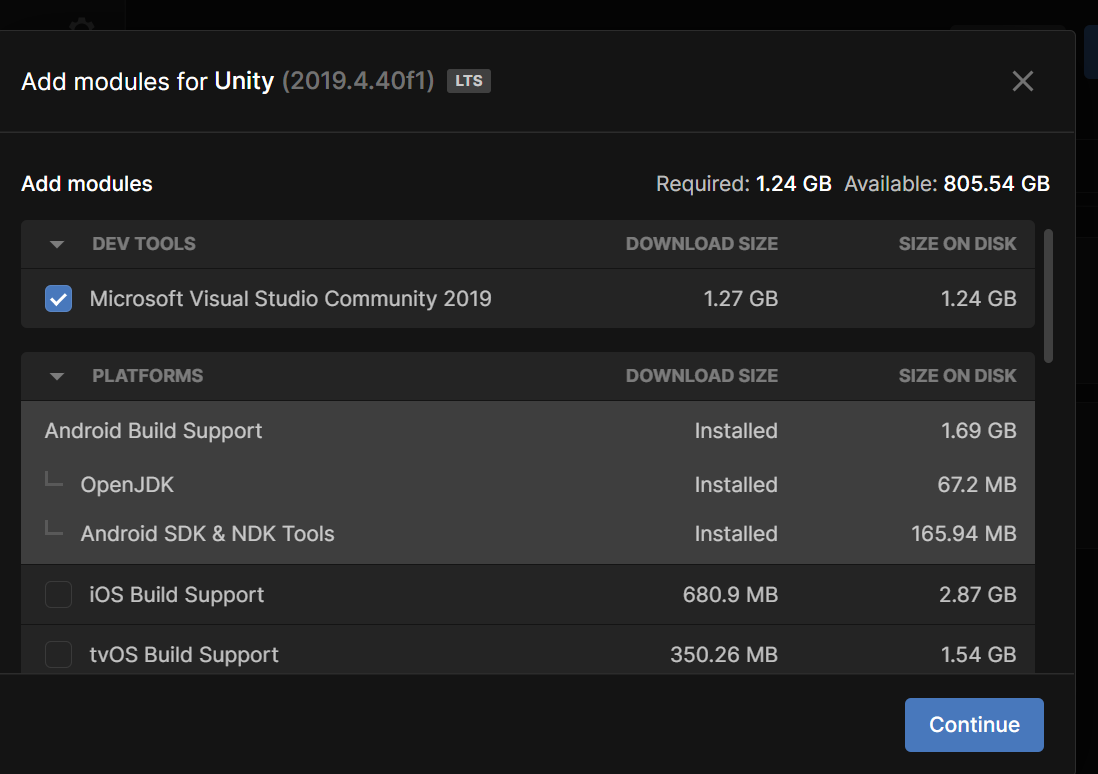This screenshot has width=1098, height=774.
Task: Click the module list vertical scrollbar
Action: coord(1048,295)
